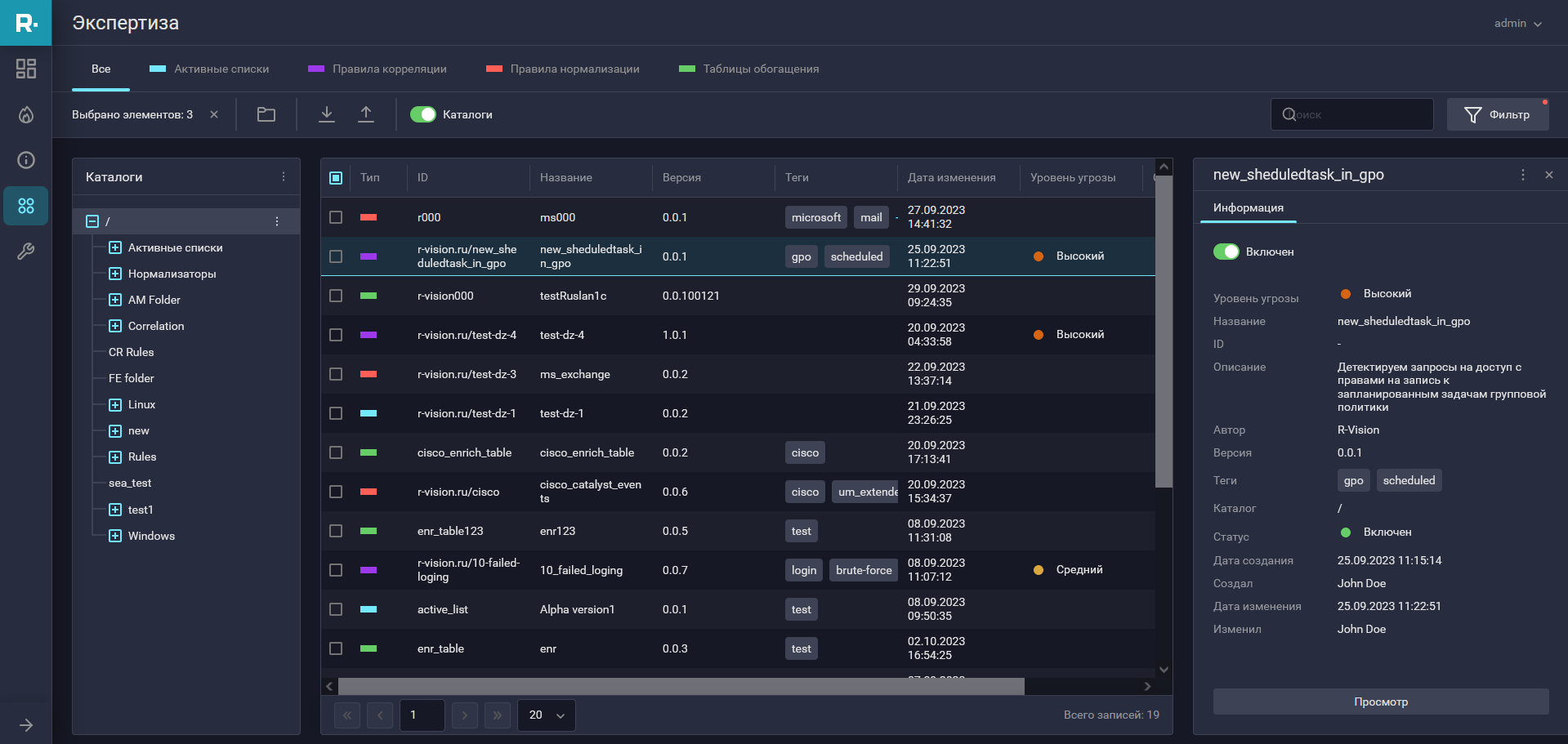
Task: Switch to the Все tab
Action: [101, 69]
